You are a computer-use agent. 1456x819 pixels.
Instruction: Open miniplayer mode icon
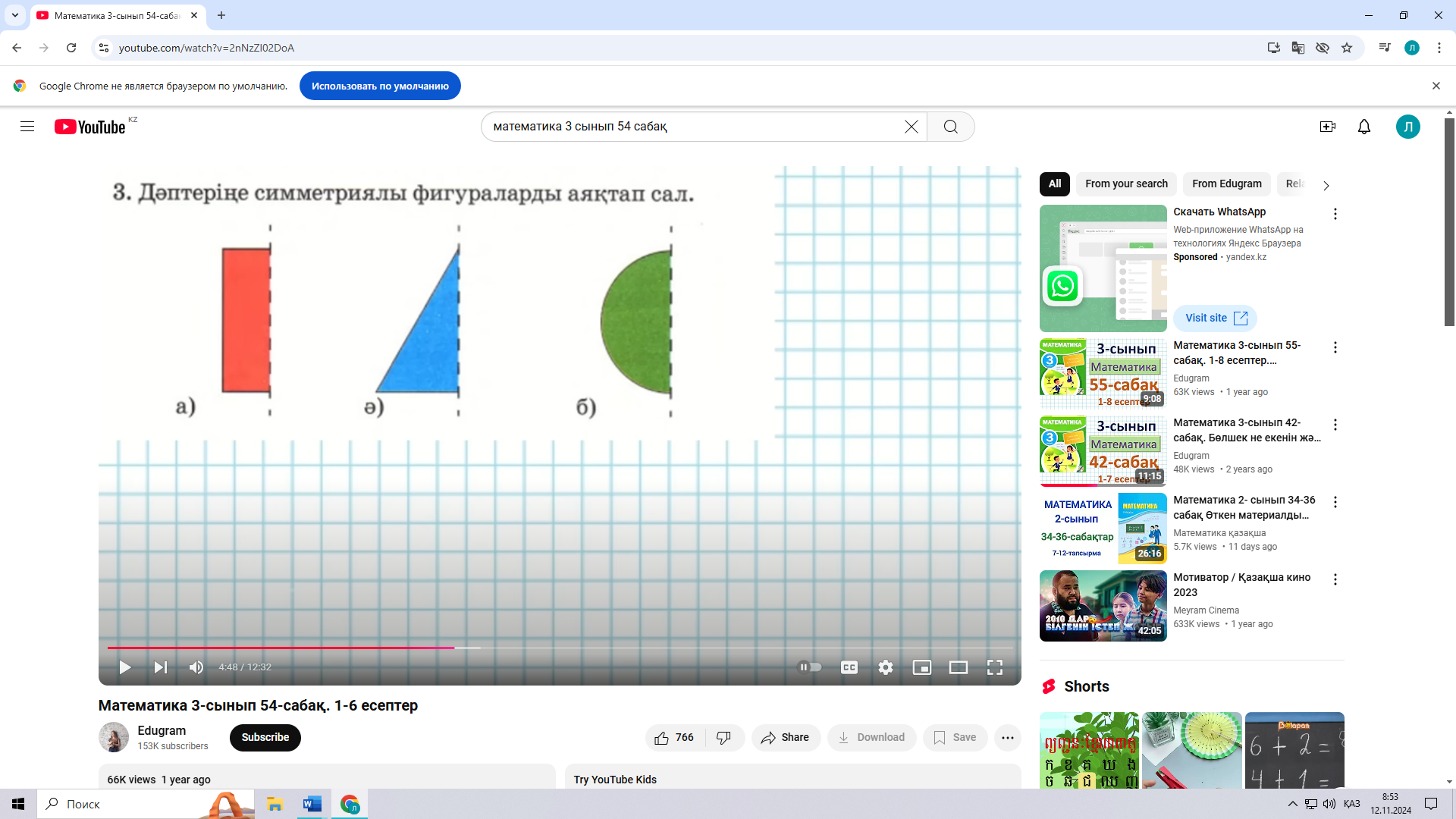pos(921,667)
